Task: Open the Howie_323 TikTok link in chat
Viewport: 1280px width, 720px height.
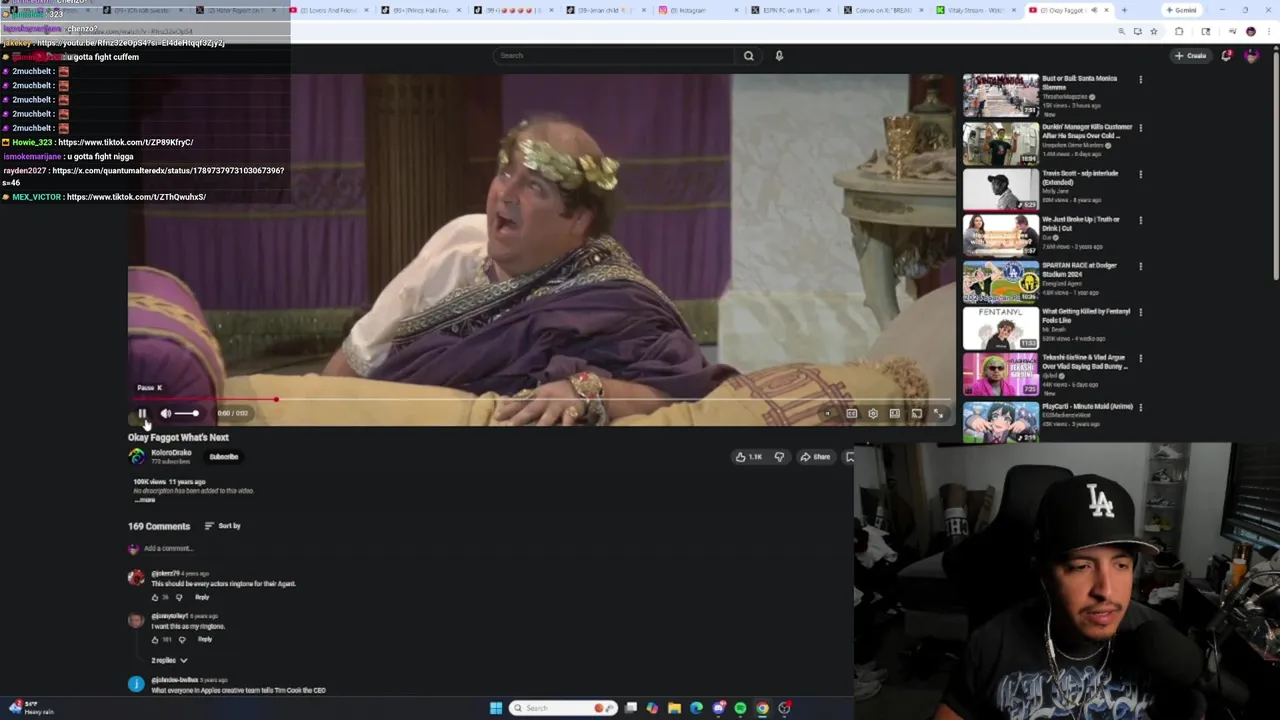Action: [x=126, y=142]
